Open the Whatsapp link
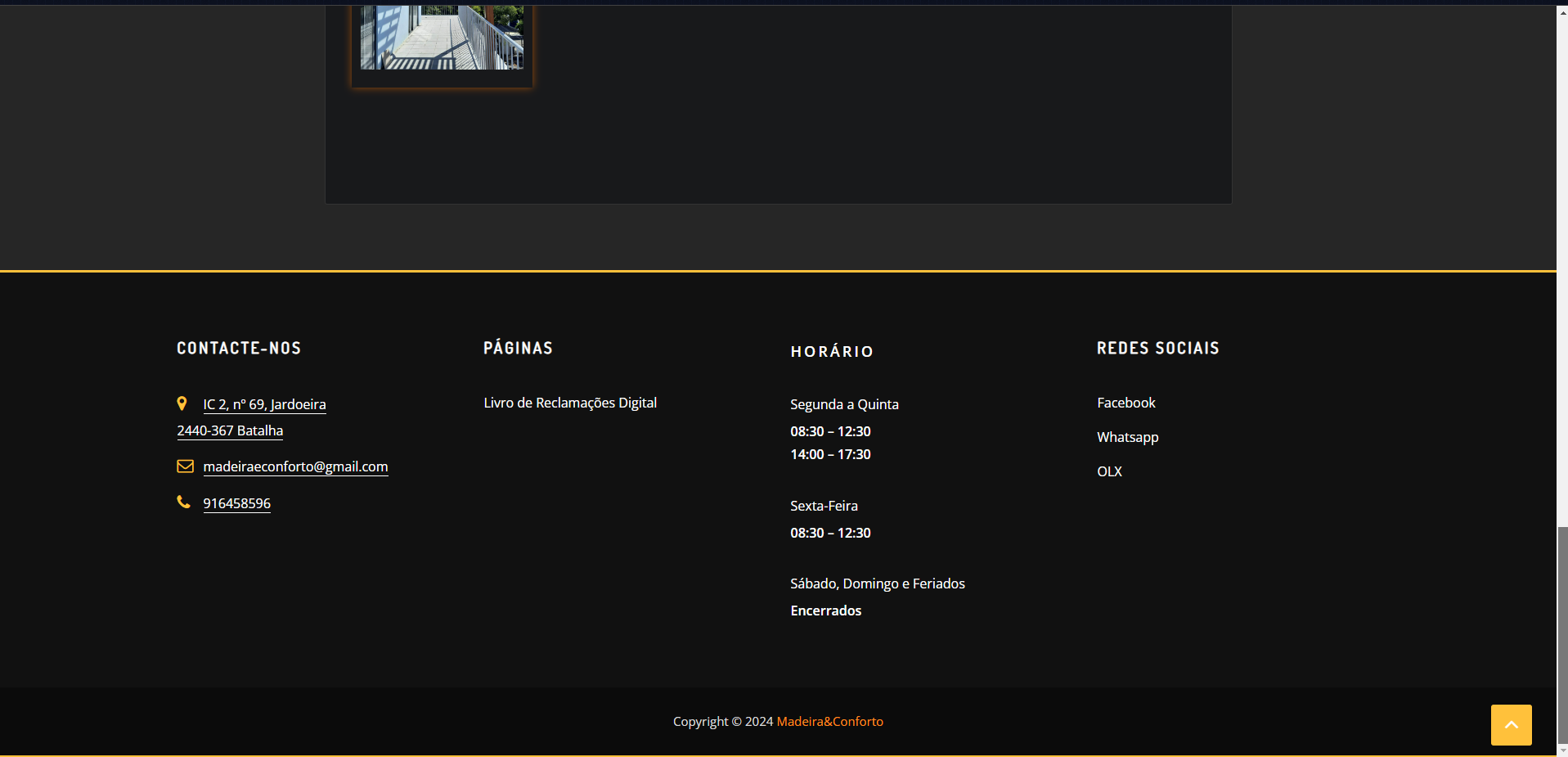This screenshot has width=1568, height=757. (1127, 437)
